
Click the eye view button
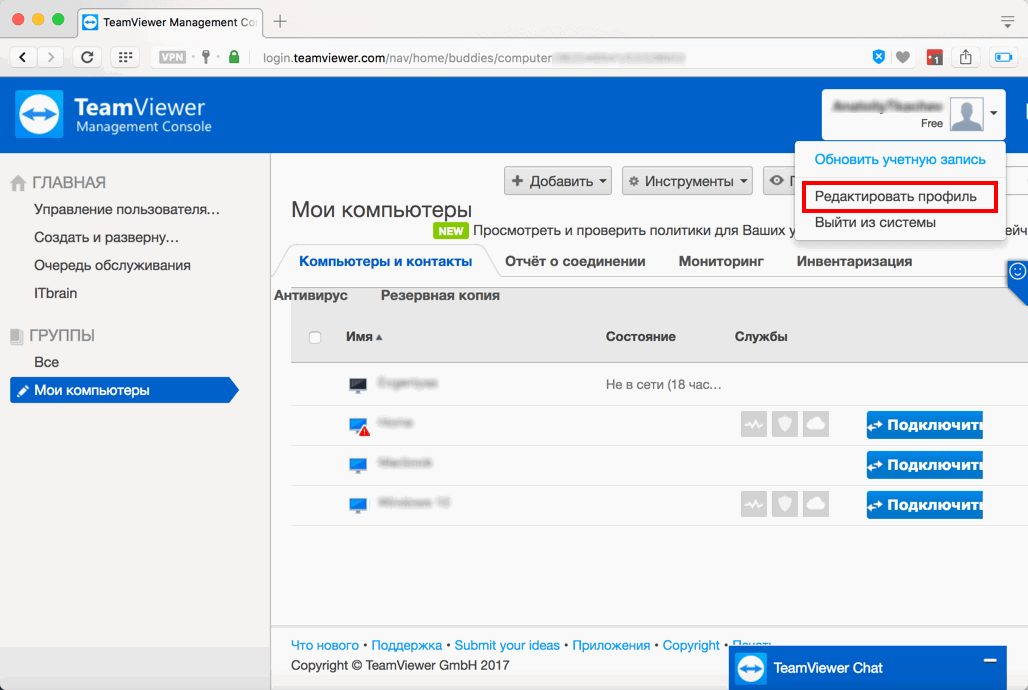coord(779,181)
